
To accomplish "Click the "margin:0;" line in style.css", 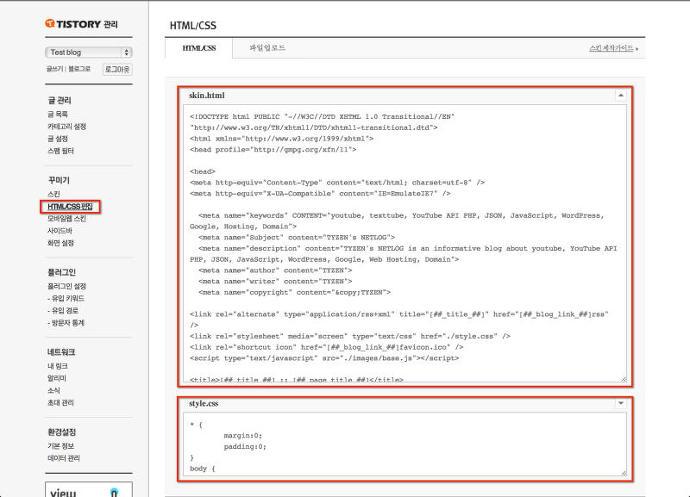I will pyautogui.click(x=243, y=435).
